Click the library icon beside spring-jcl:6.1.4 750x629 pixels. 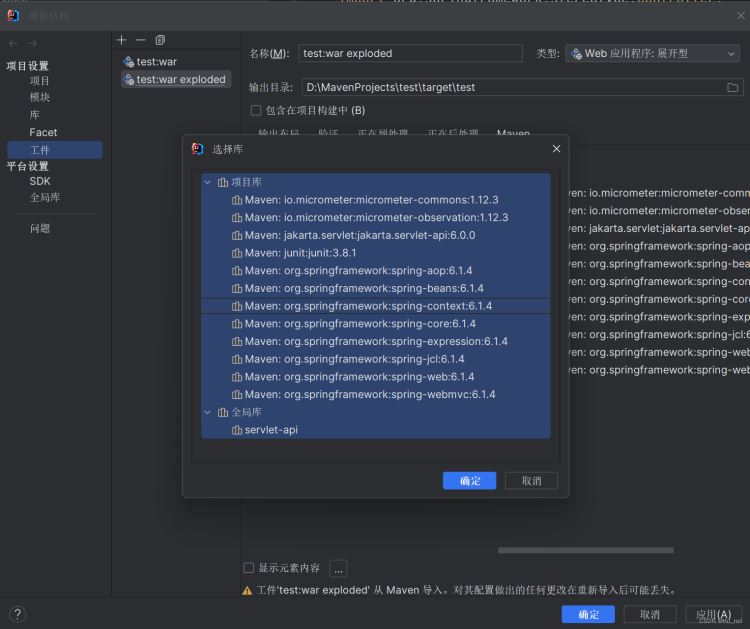(x=237, y=359)
